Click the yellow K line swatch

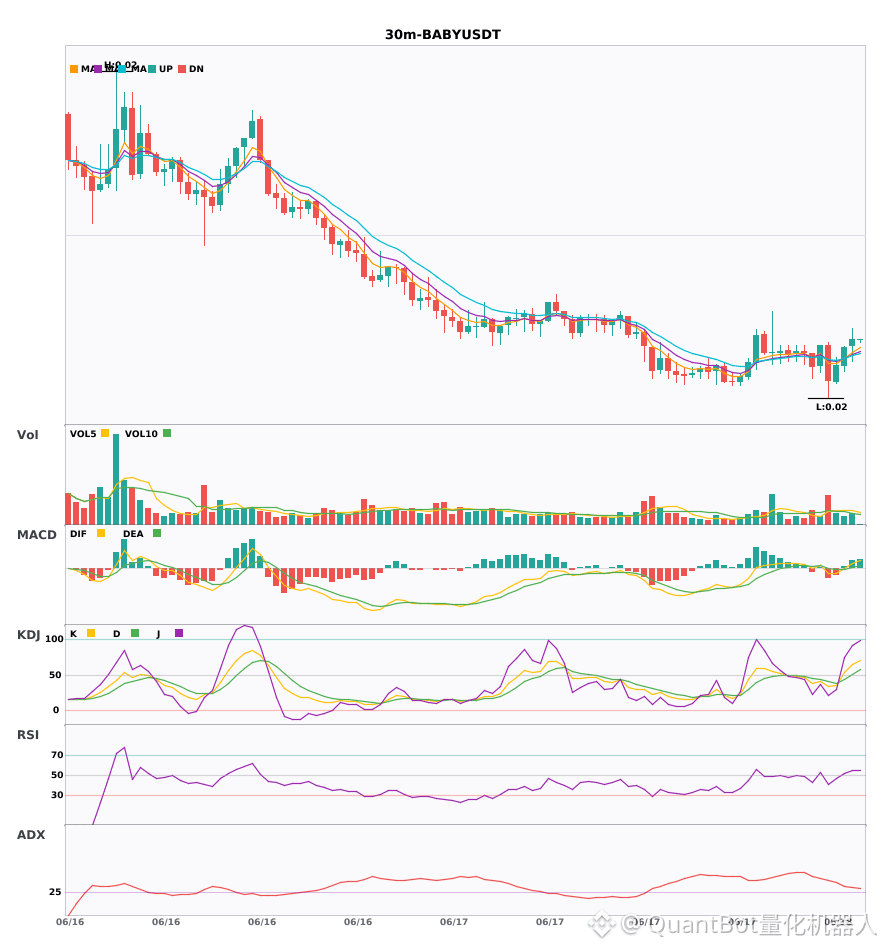coord(91,633)
